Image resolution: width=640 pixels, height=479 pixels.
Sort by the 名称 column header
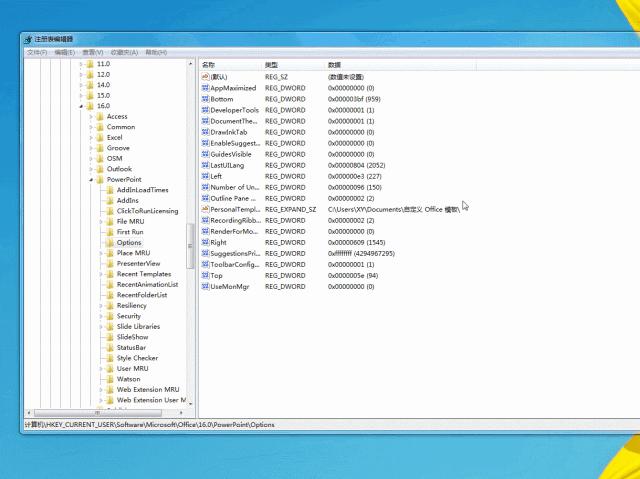(x=231, y=65)
